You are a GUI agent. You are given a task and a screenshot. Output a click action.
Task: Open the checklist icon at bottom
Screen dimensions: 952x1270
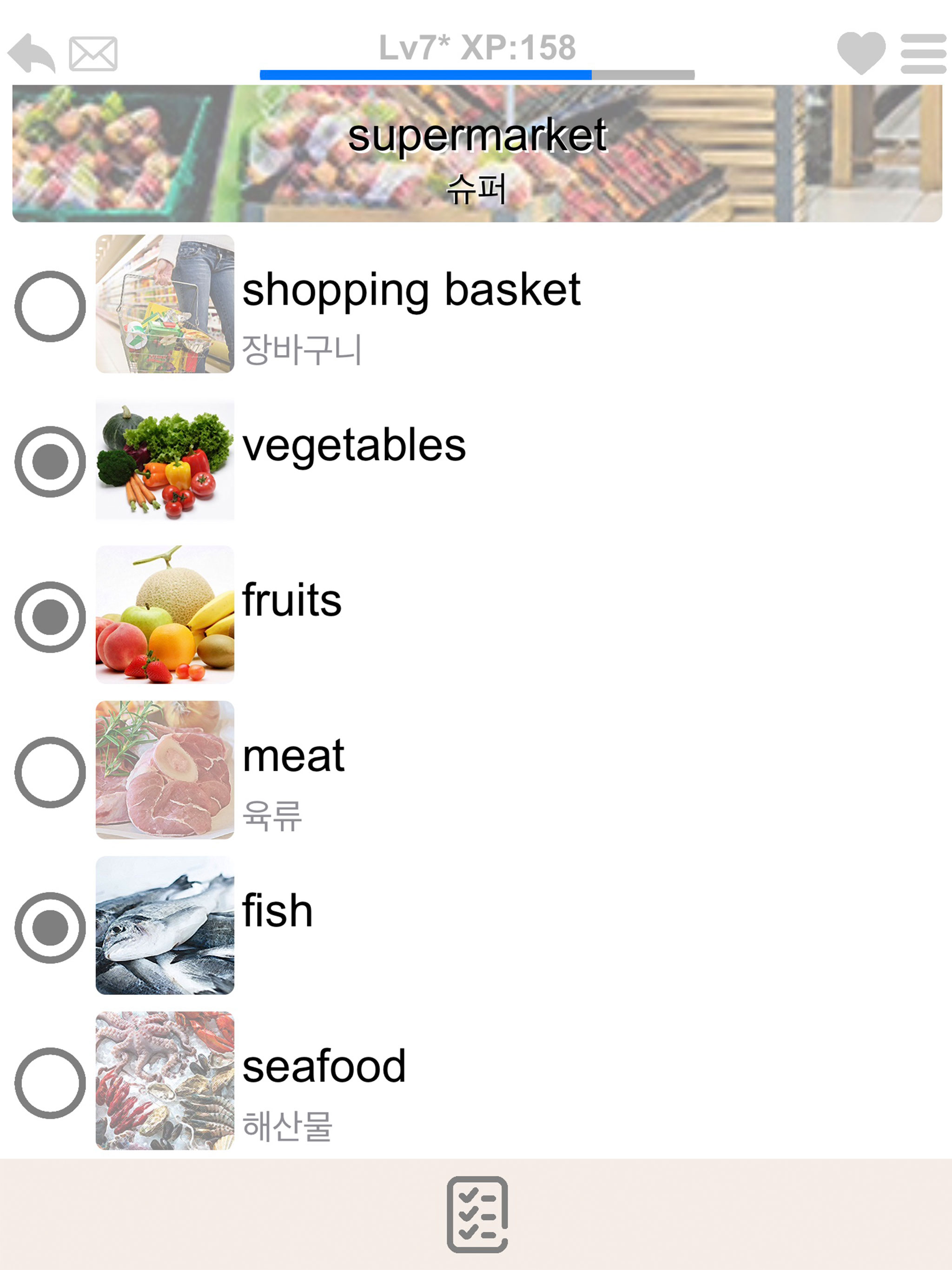click(476, 1214)
